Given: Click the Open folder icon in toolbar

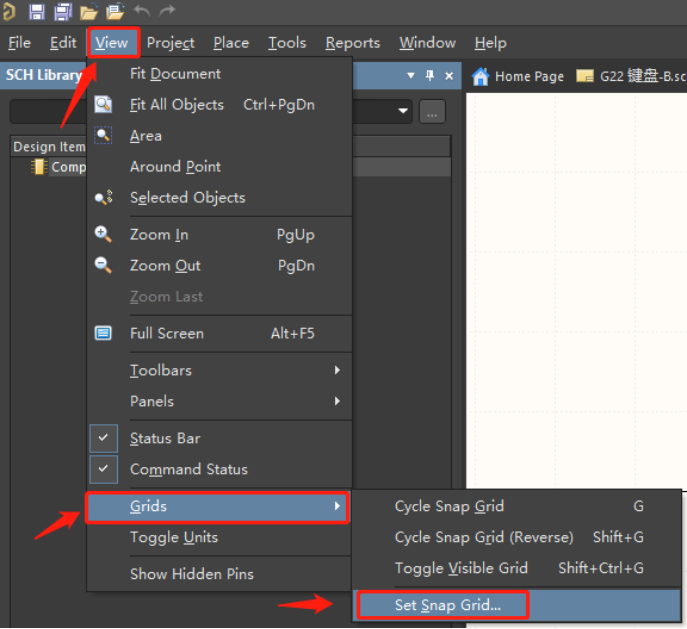Looking at the screenshot, I should click(x=89, y=12).
